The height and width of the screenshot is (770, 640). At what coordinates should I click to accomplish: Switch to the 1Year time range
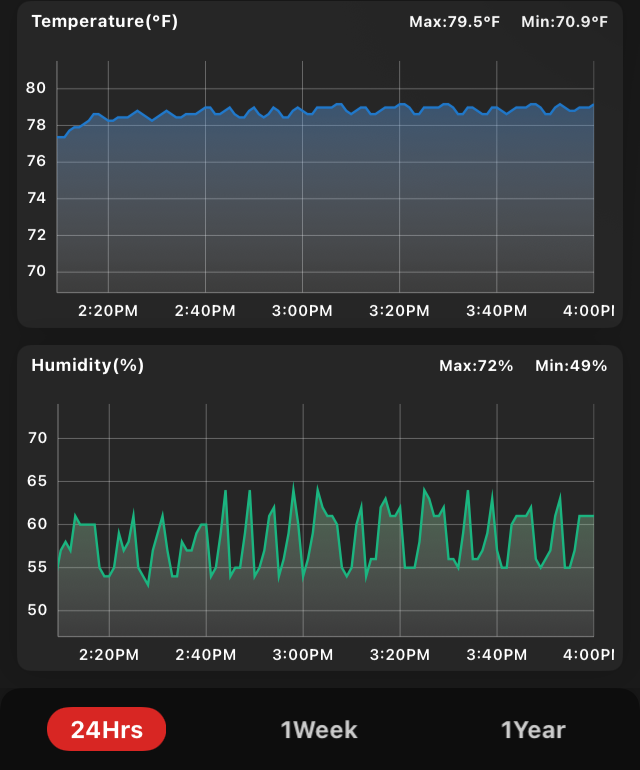tap(533, 730)
